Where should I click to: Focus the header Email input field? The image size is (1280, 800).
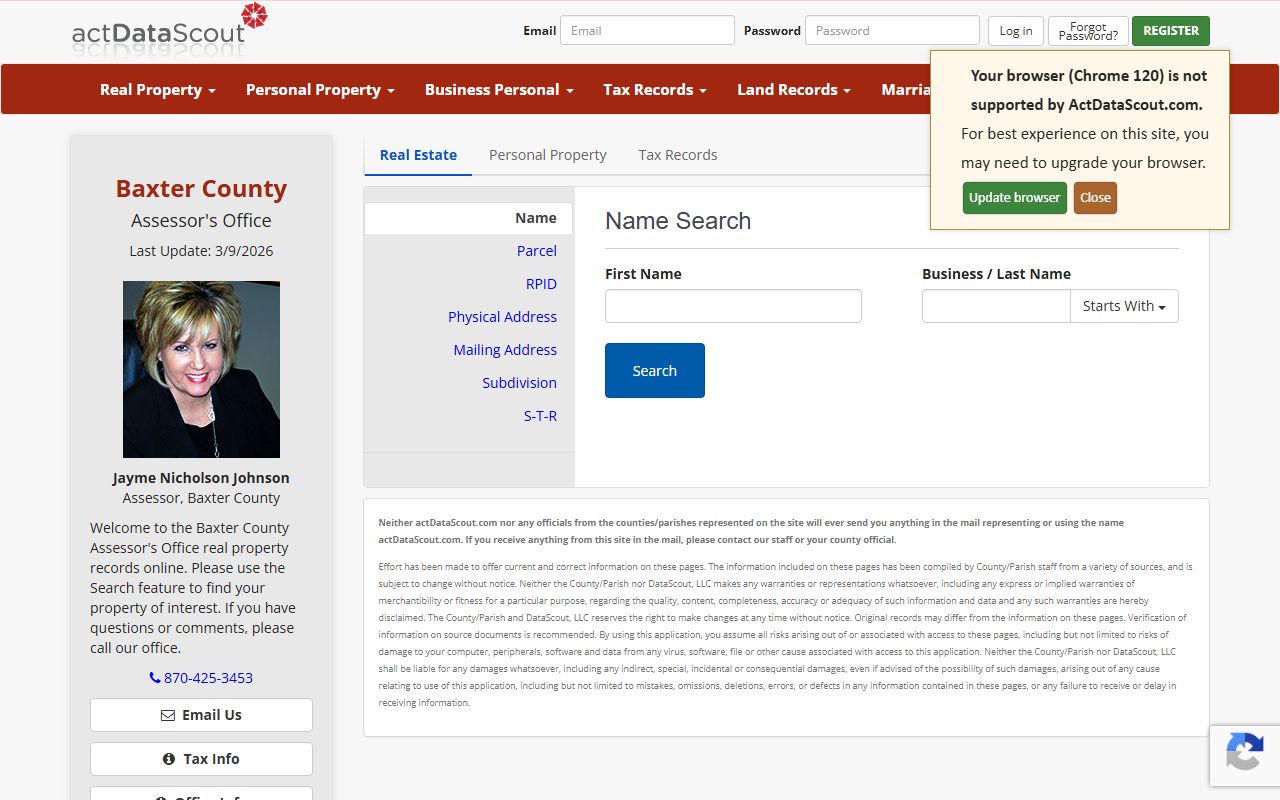647,30
